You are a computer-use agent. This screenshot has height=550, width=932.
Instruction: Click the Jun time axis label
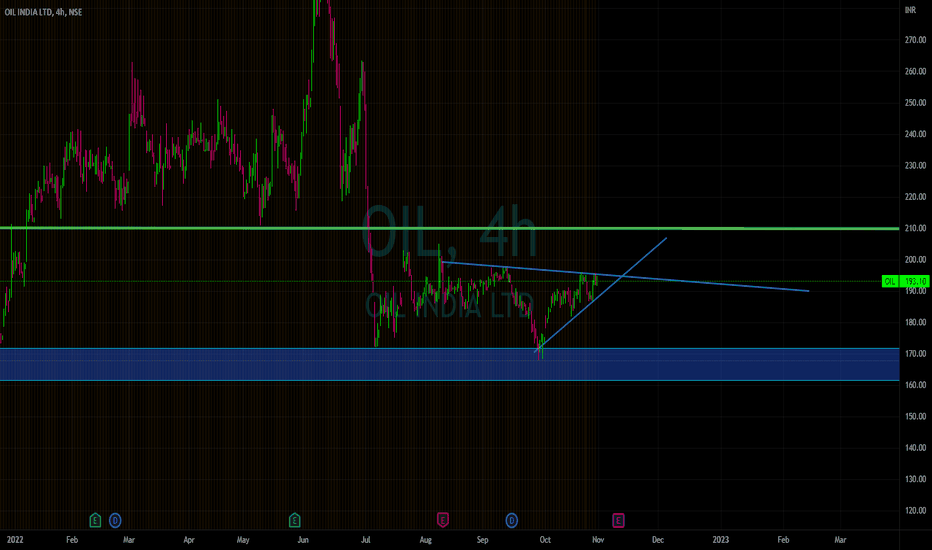tap(303, 540)
